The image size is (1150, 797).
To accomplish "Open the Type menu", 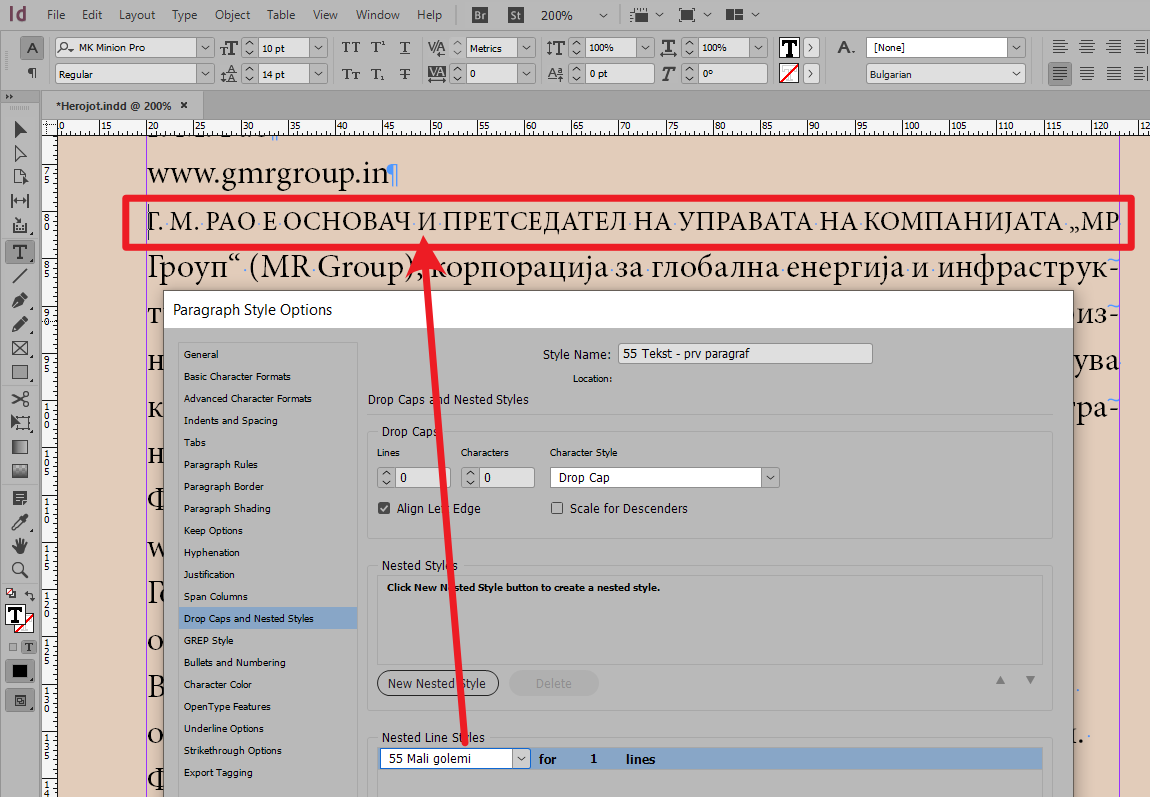I will point(184,15).
